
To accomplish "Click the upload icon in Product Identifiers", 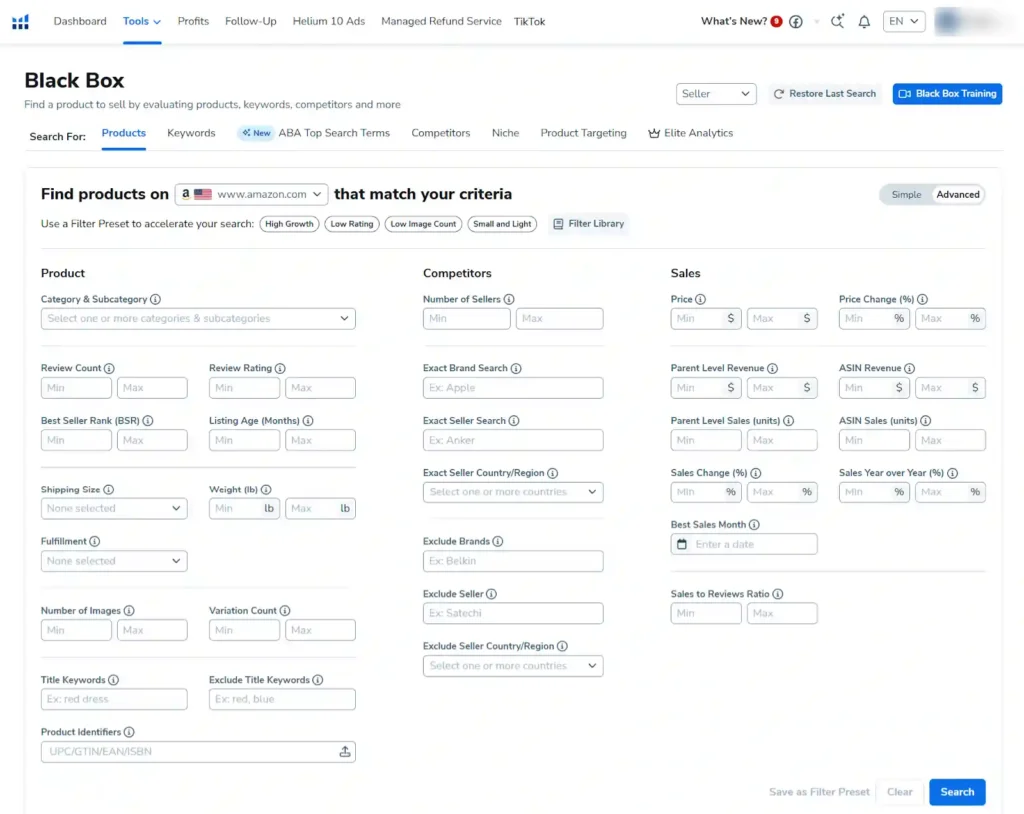I will (345, 752).
